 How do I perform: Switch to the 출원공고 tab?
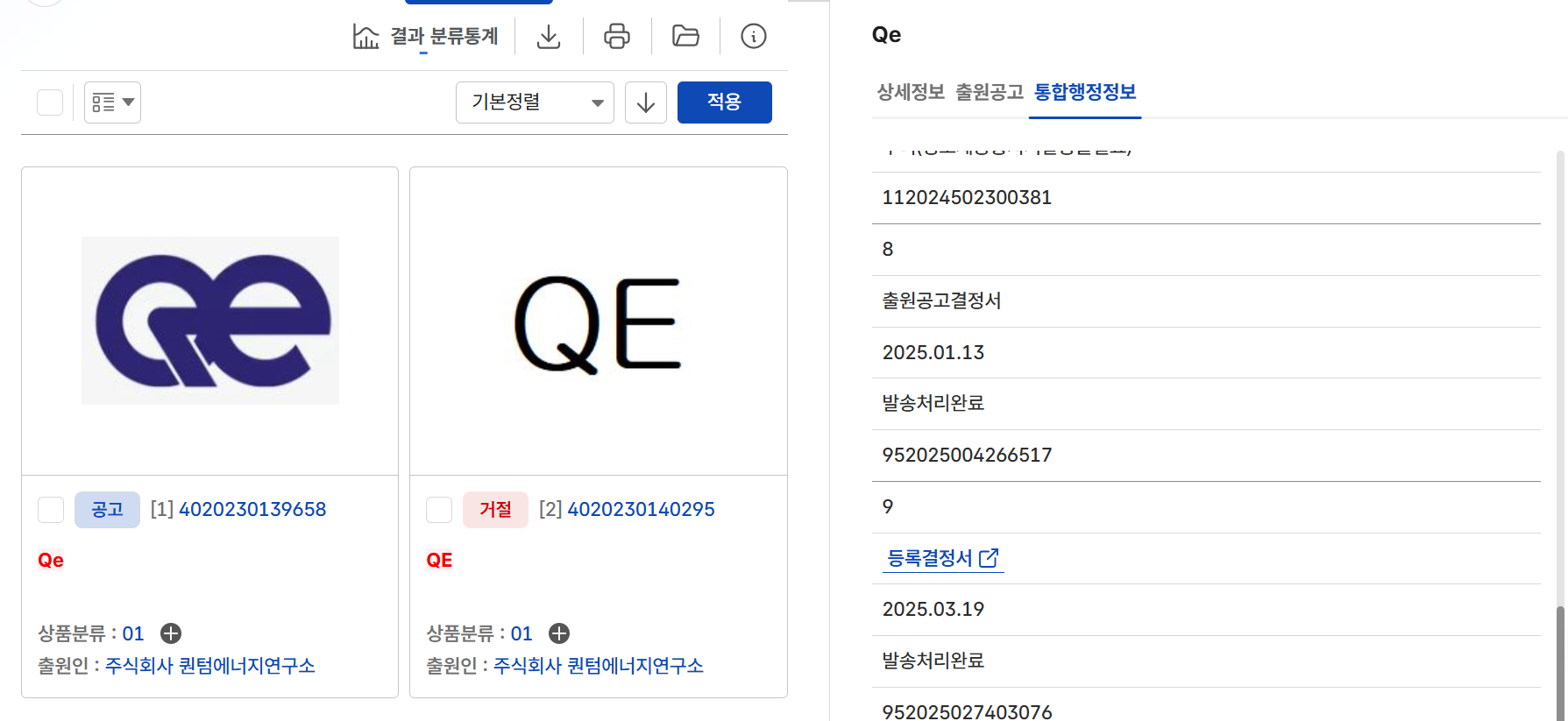point(990,92)
